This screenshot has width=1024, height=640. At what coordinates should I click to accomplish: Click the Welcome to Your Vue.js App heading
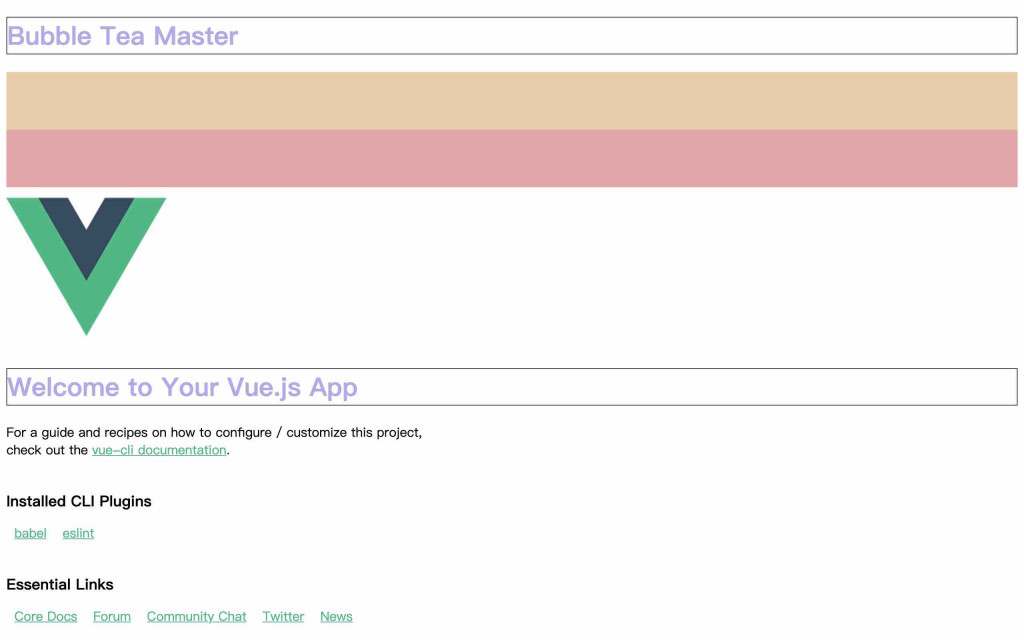click(512, 387)
